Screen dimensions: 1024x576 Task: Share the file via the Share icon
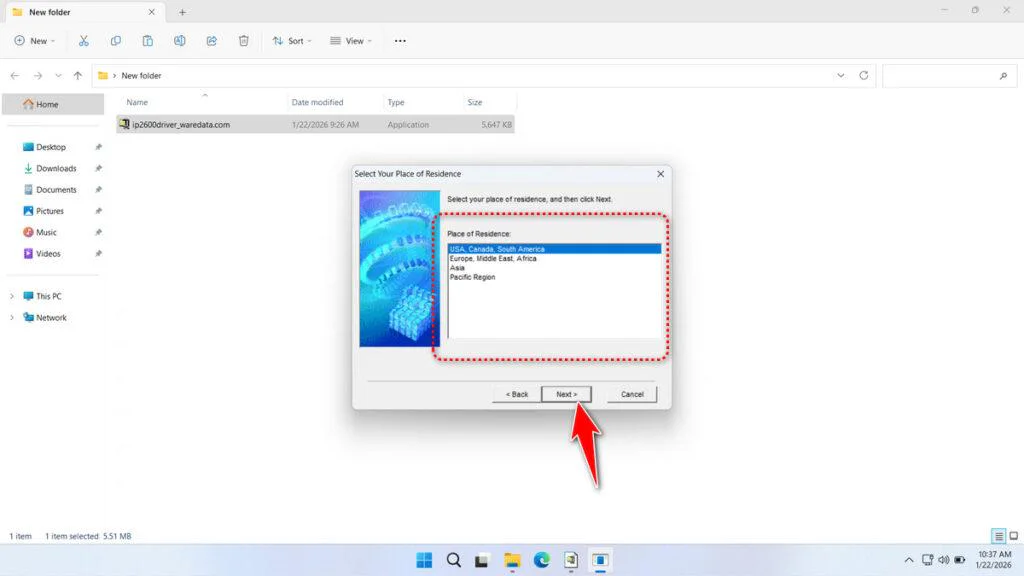pos(211,41)
